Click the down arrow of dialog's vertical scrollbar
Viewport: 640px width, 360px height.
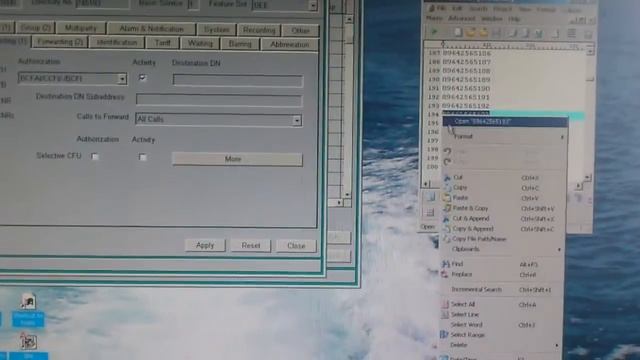click(347, 195)
